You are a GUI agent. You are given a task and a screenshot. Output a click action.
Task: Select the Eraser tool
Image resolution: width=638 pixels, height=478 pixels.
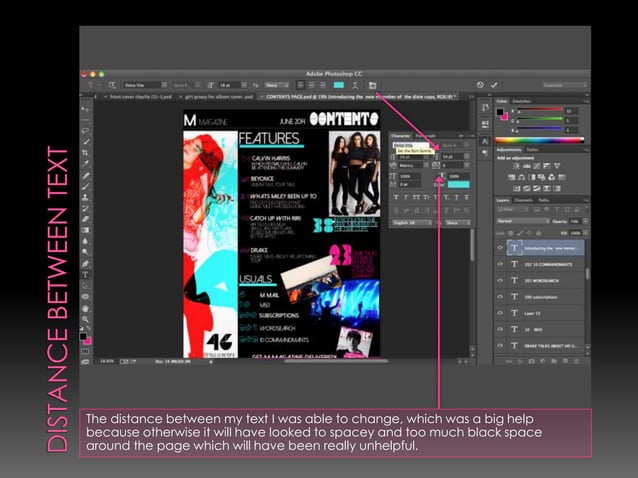pyautogui.click(x=85, y=219)
